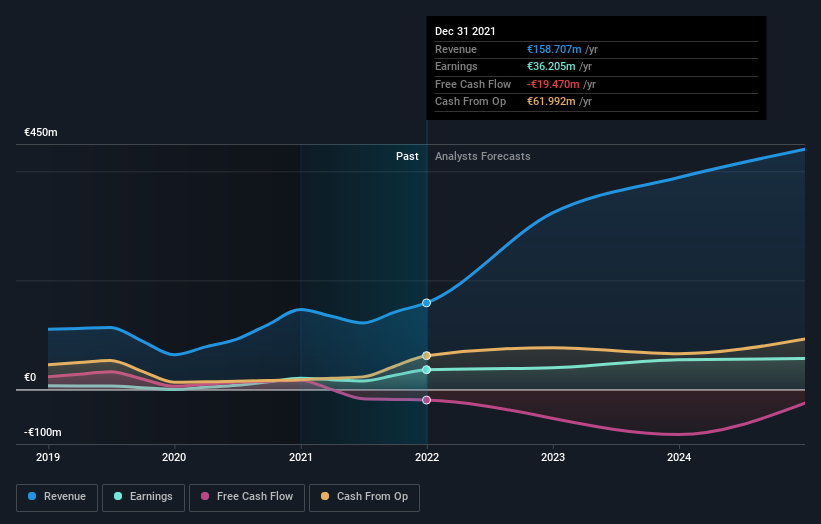Image resolution: width=821 pixels, height=524 pixels.
Task: Click the 2022 x-axis label
Action: coord(427,458)
